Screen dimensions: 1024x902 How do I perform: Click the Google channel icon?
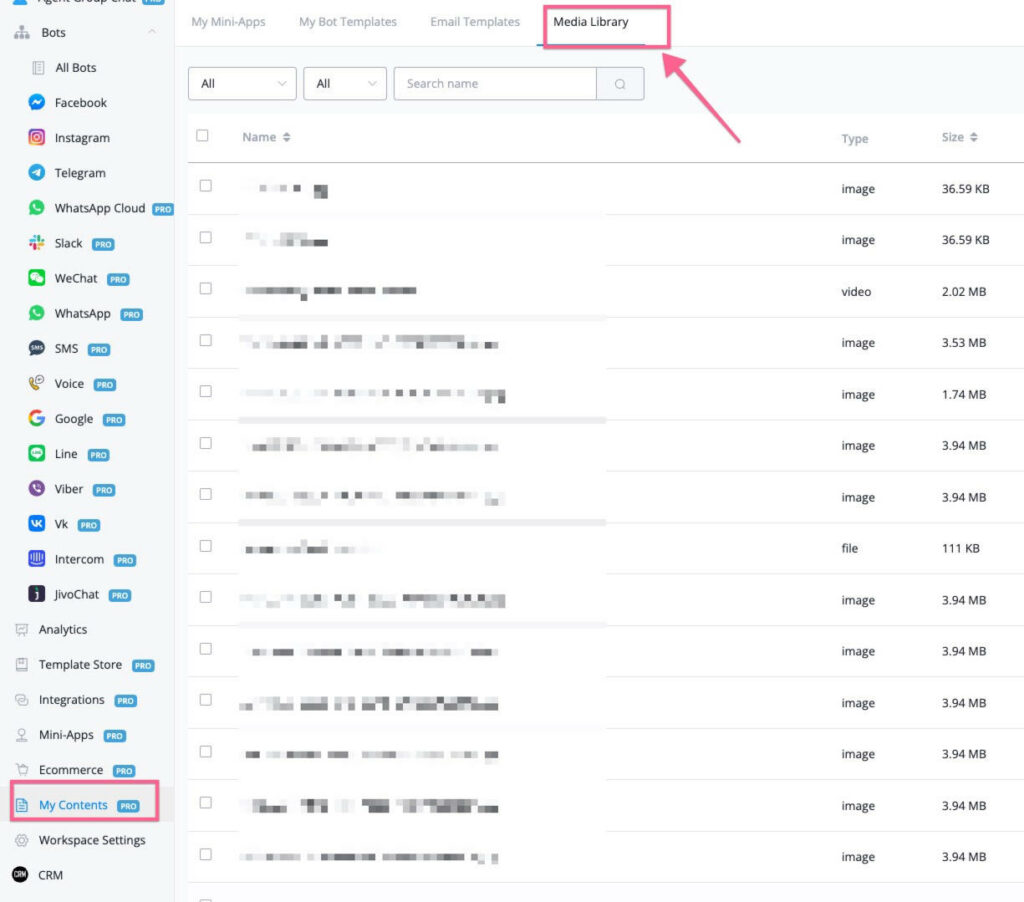37,419
